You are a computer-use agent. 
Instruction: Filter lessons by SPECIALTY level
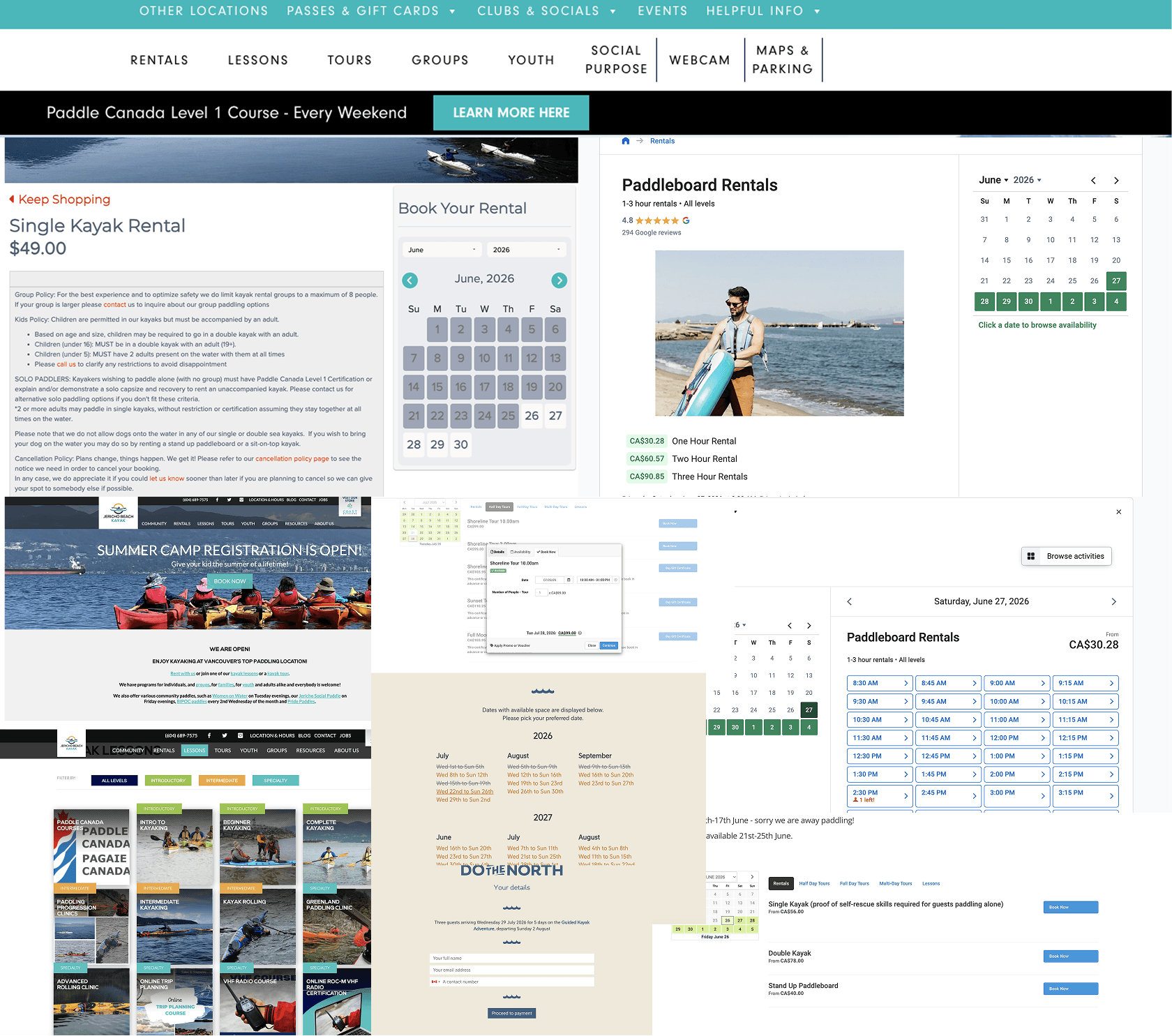pyautogui.click(x=276, y=781)
